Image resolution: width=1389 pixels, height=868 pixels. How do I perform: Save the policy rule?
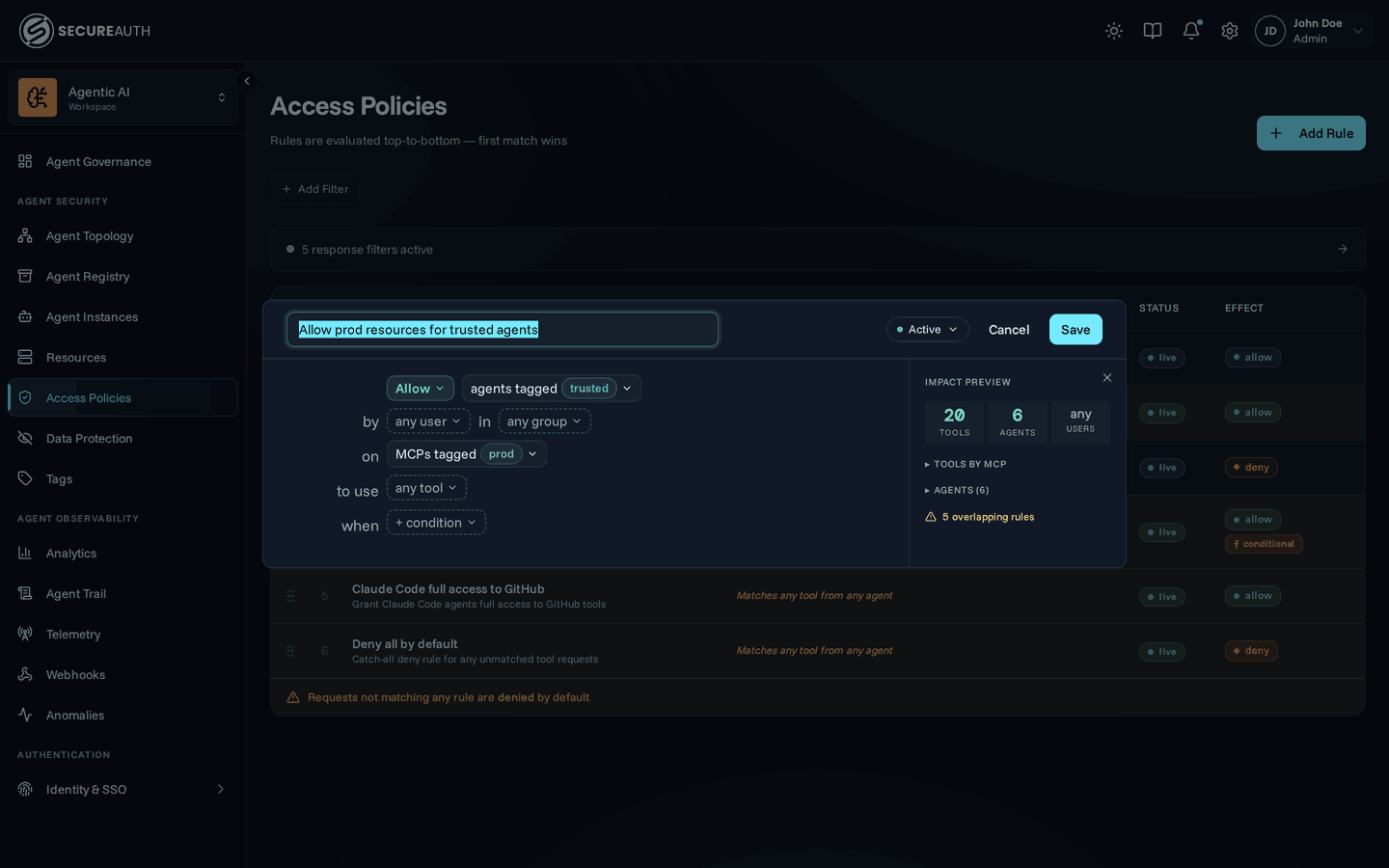pyautogui.click(x=1076, y=330)
